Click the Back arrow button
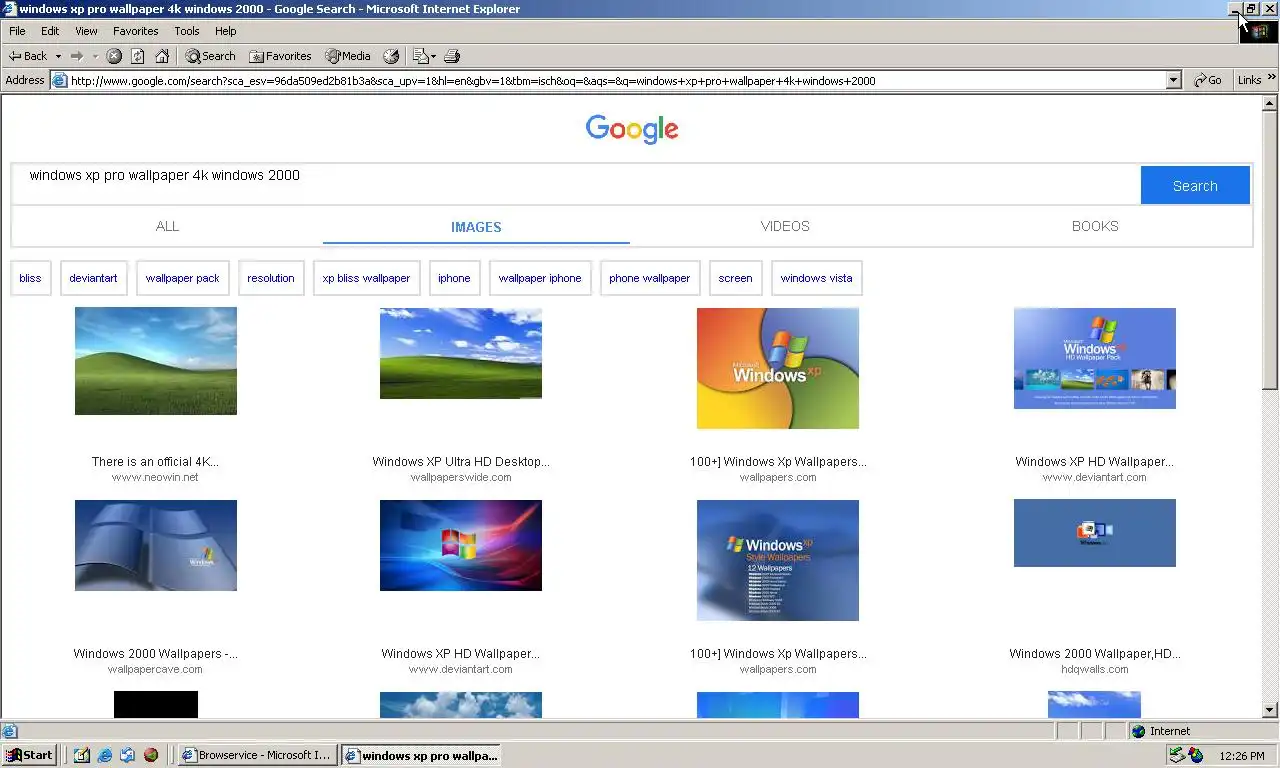This screenshot has width=1280, height=768. click(x=28, y=56)
